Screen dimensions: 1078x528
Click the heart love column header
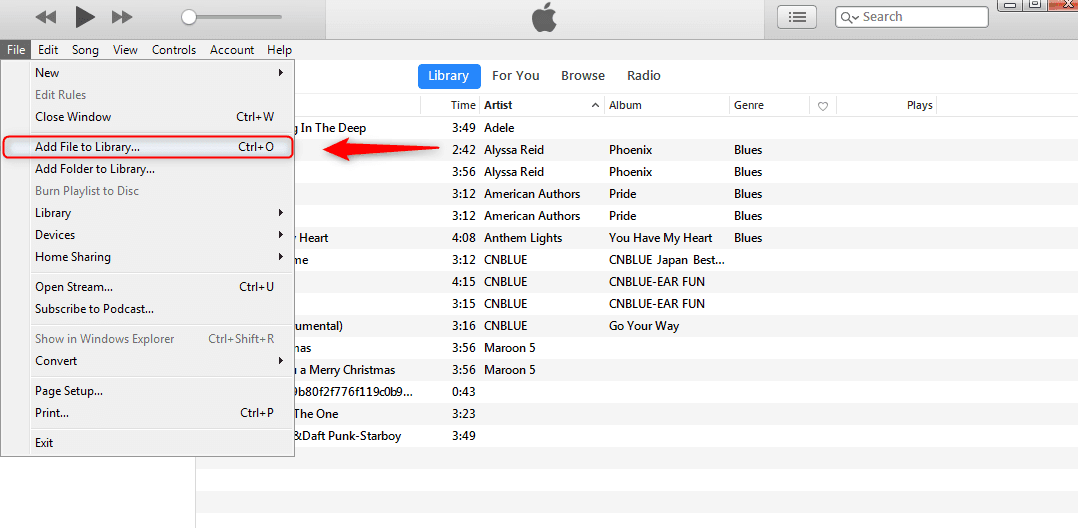823,105
